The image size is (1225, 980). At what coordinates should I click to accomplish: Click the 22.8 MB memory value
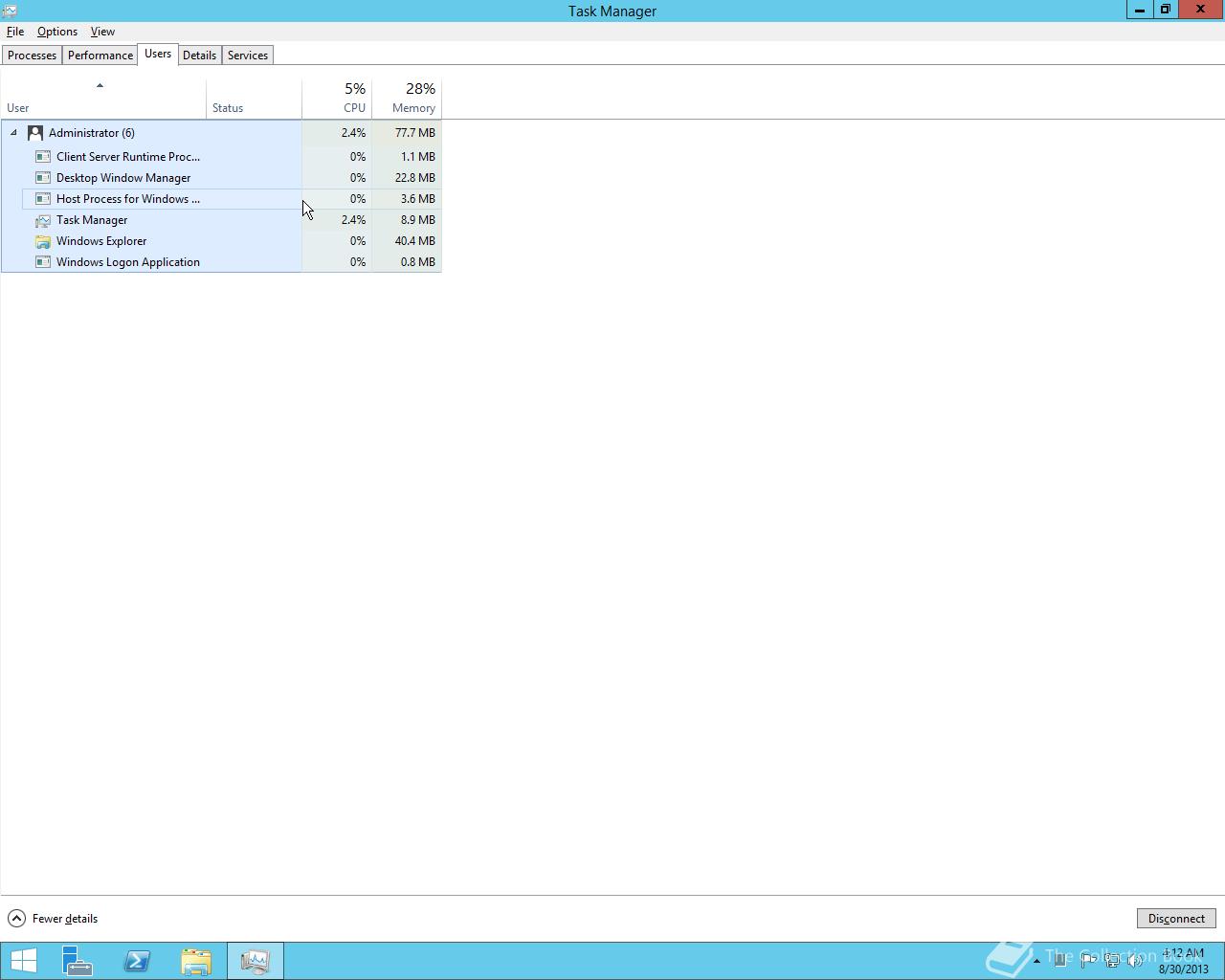tap(415, 178)
